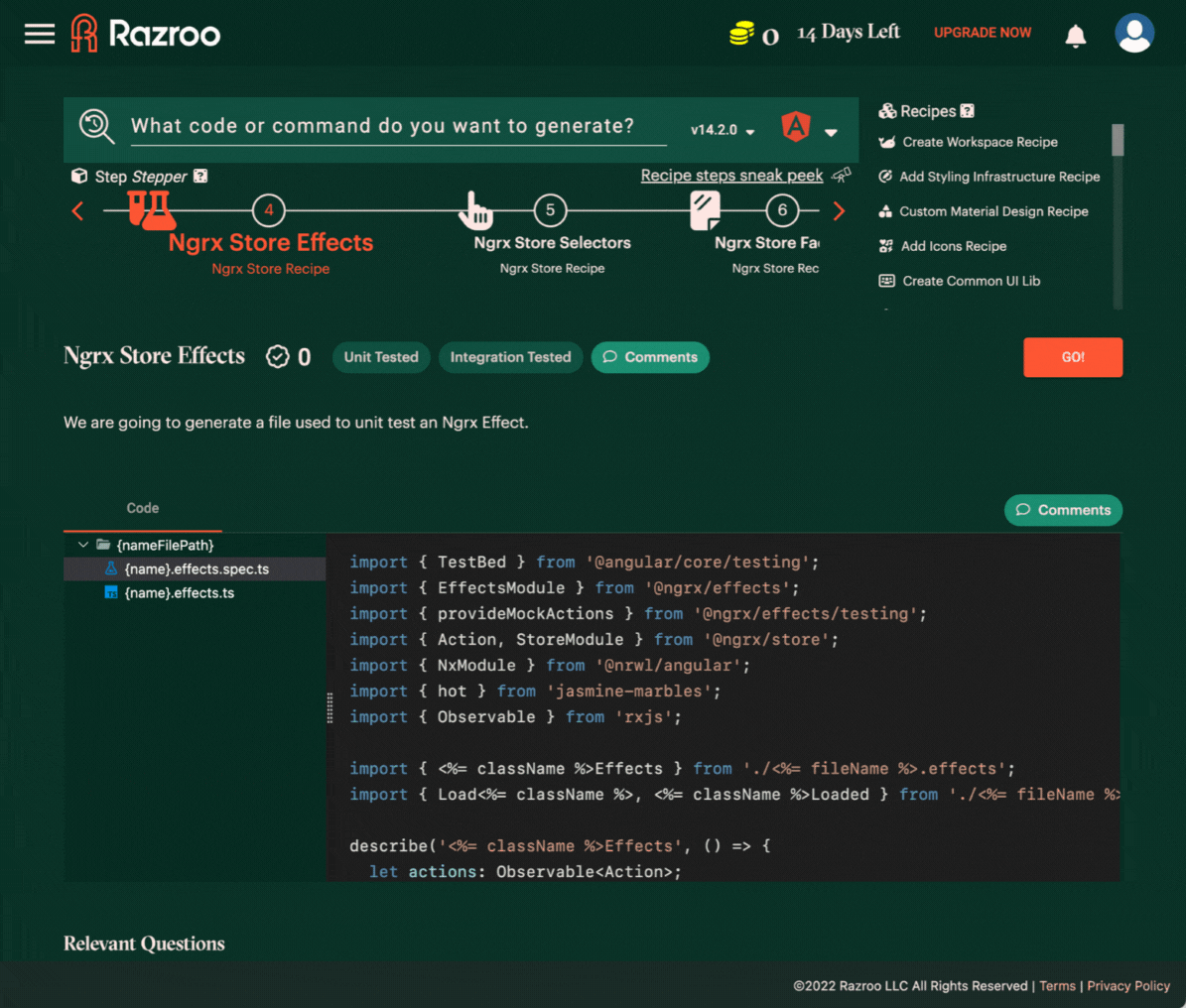Open the hamburger navigation menu
The width and height of the screenshot is (1187, 1008).
39,33
